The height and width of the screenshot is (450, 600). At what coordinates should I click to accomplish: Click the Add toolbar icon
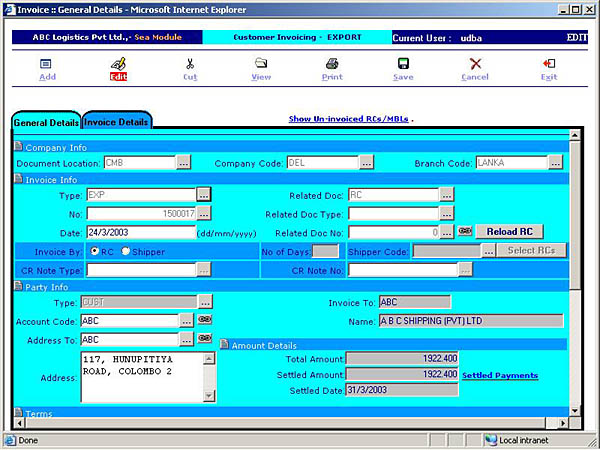(x=46, y=64)
